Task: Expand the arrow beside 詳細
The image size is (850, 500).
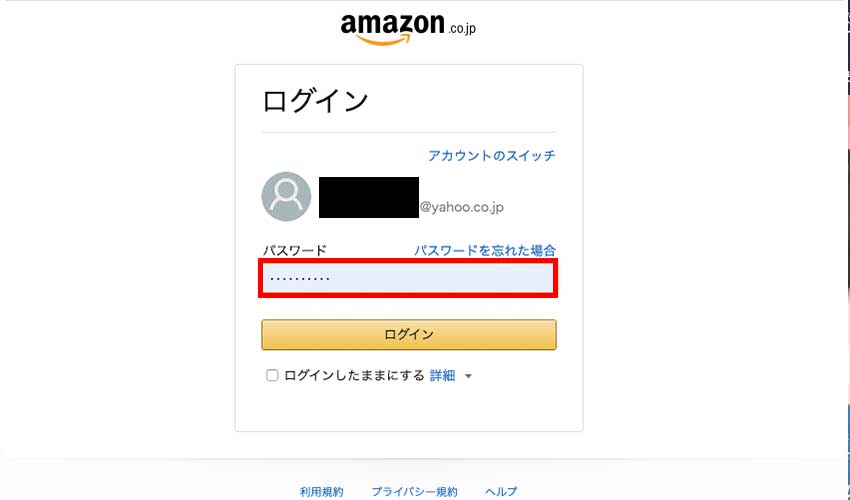Action: coord(468,377)
